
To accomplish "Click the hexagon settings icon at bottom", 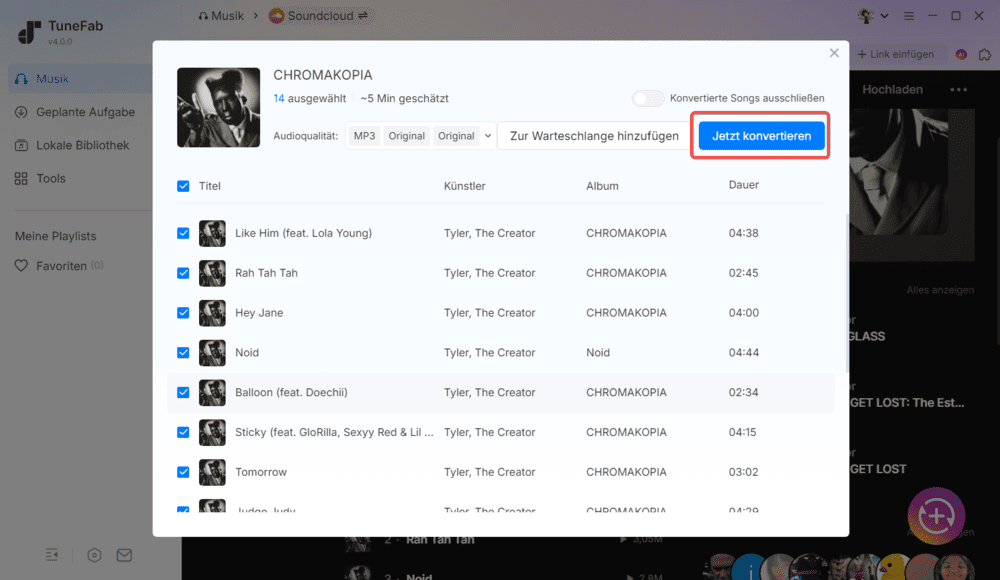I will click(x=94, y=555).
